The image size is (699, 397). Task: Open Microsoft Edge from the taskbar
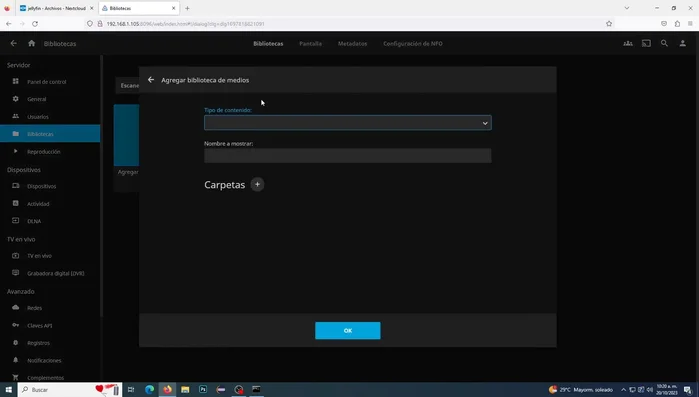click(x=149, y=389)
